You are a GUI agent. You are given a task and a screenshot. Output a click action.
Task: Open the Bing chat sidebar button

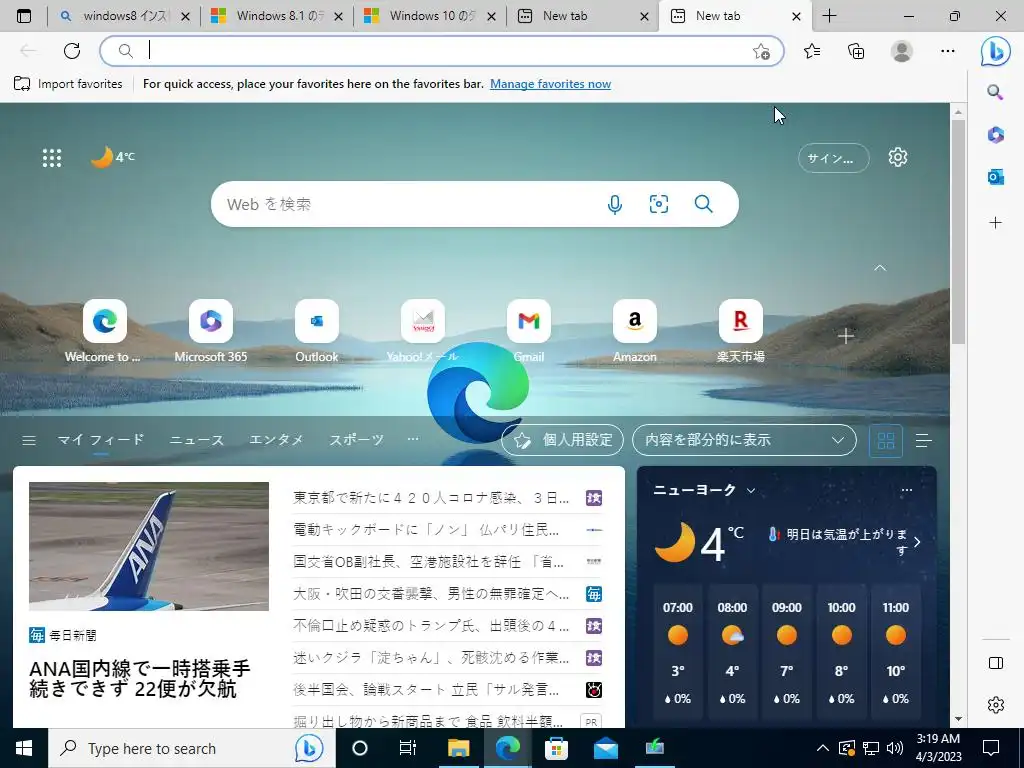point(995,51)
